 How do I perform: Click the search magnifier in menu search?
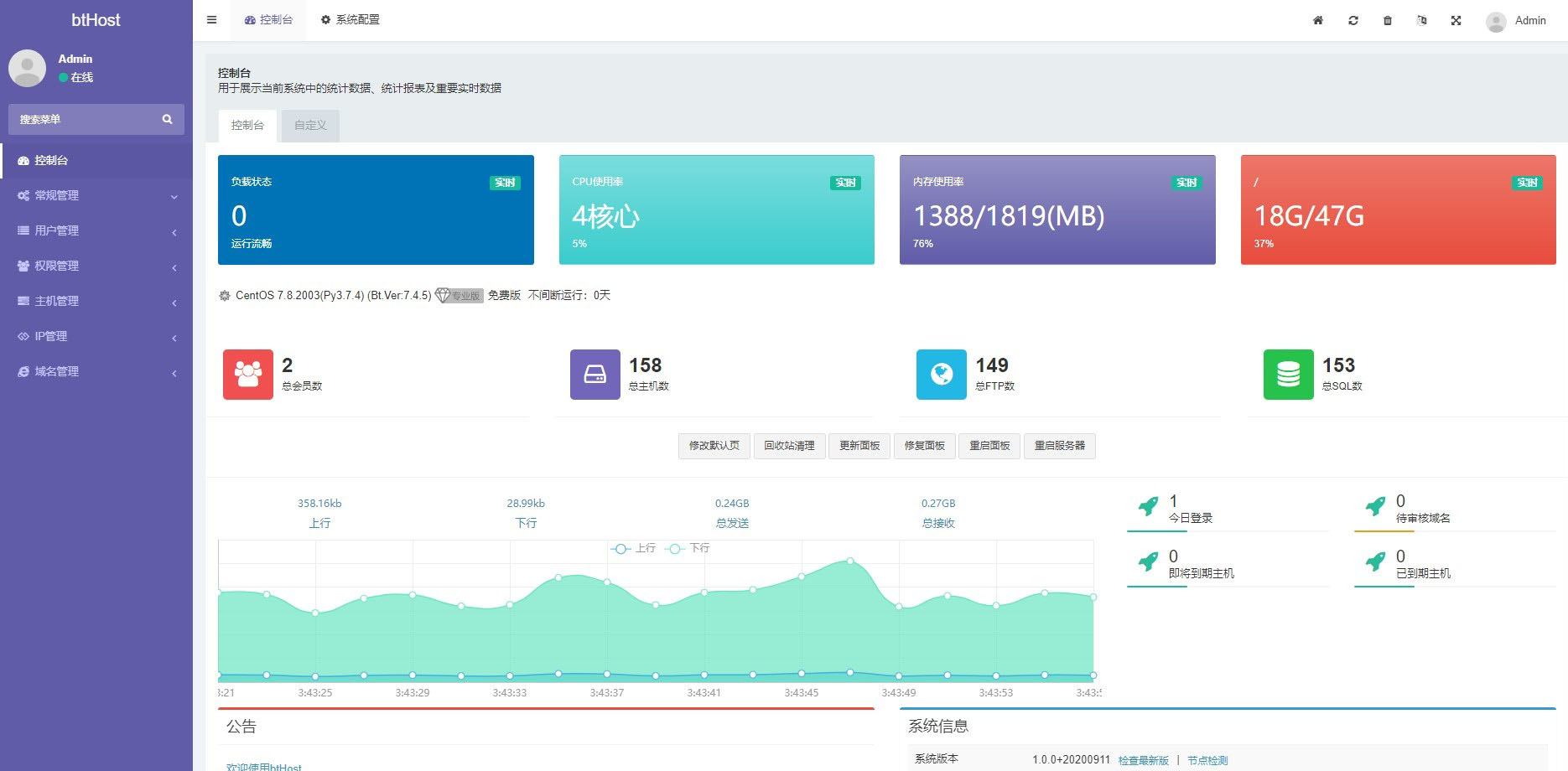167,119
